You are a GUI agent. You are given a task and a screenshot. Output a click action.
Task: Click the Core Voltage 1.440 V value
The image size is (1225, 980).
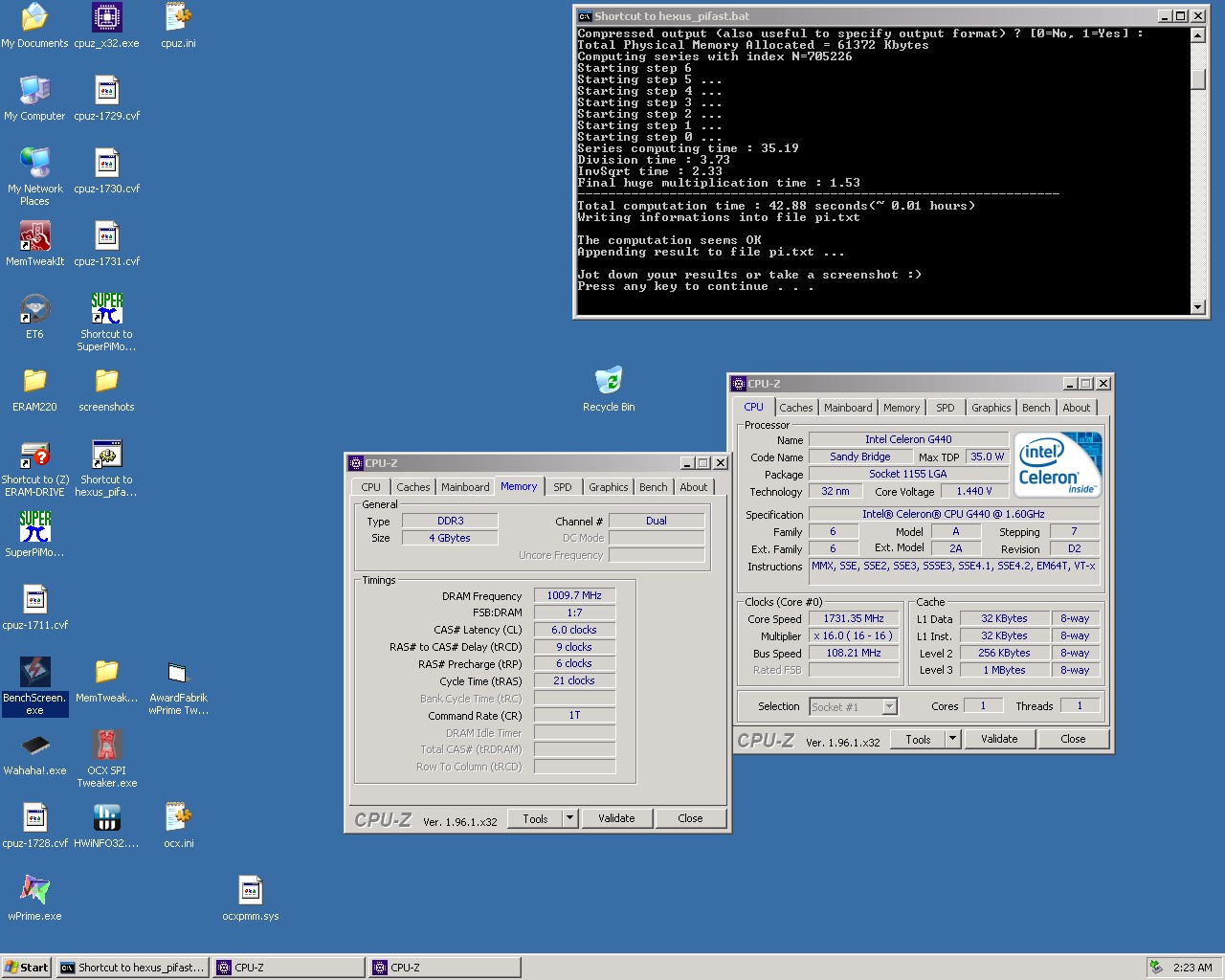pos(974,491)
